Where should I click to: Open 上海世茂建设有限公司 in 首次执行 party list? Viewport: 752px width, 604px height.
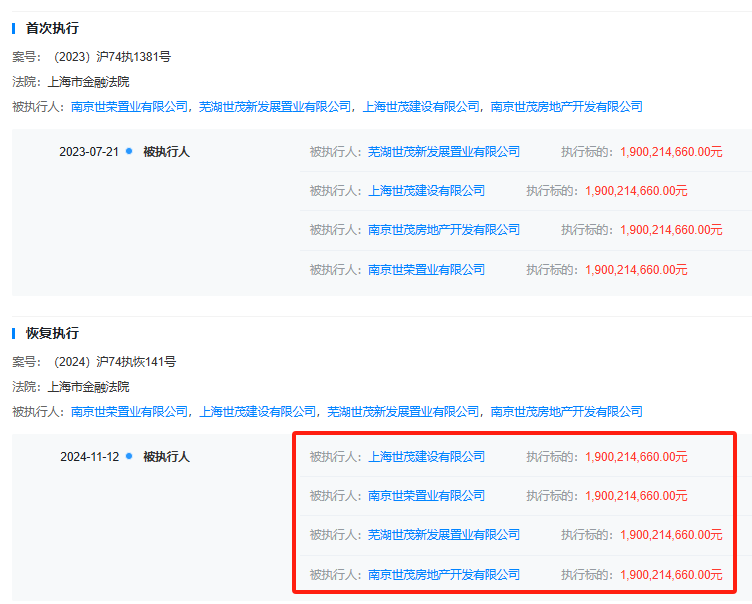point(421,107)
